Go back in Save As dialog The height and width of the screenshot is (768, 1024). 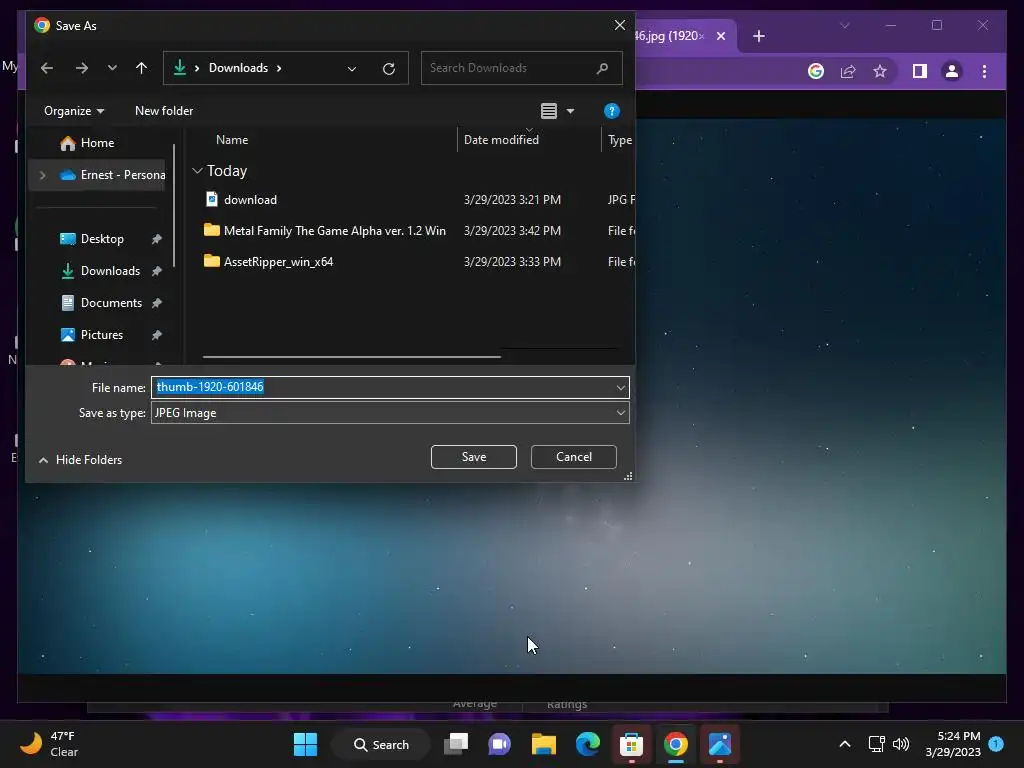(x=46, y=68)
